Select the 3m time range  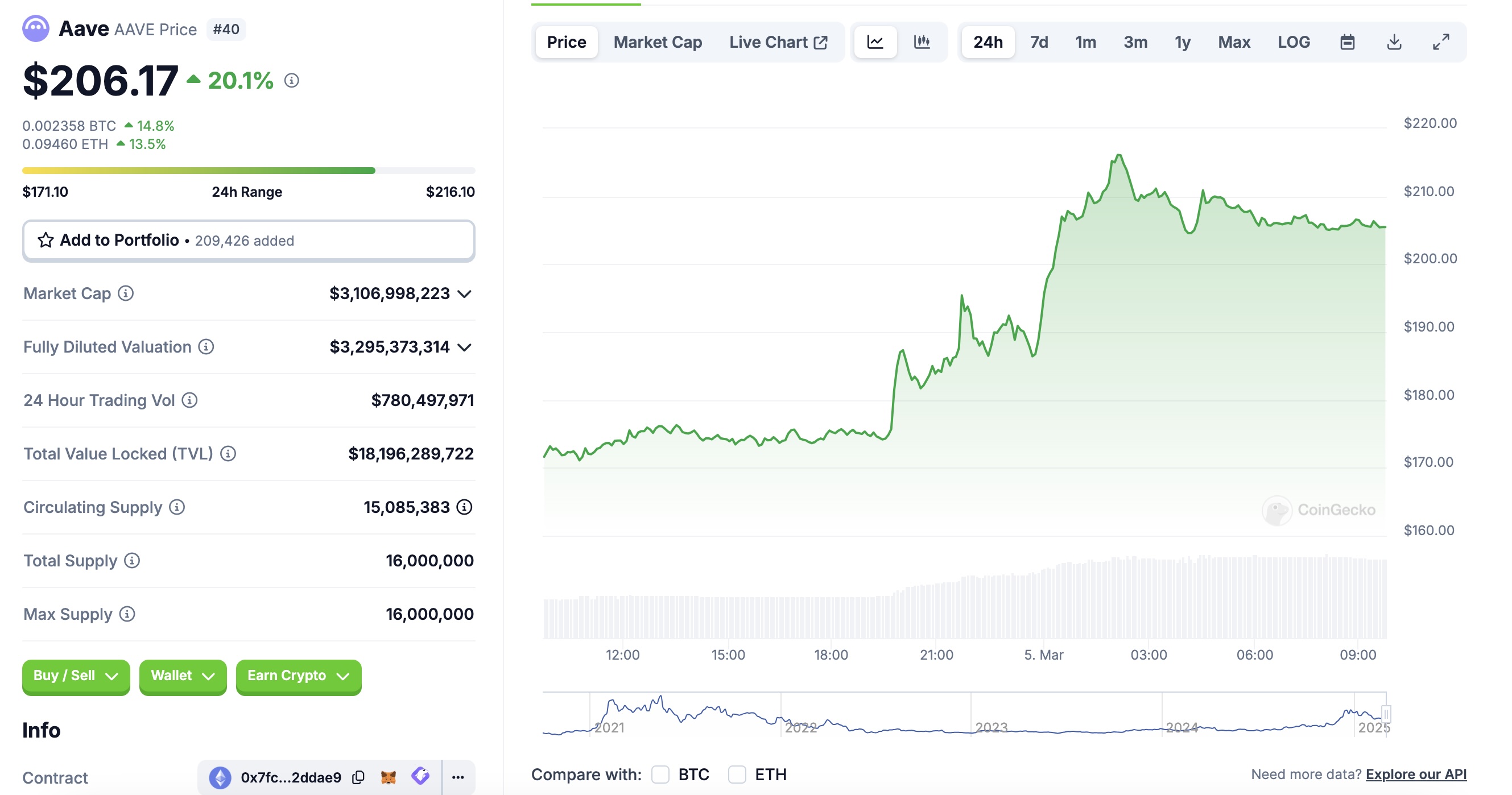(x=1135, y=42)
